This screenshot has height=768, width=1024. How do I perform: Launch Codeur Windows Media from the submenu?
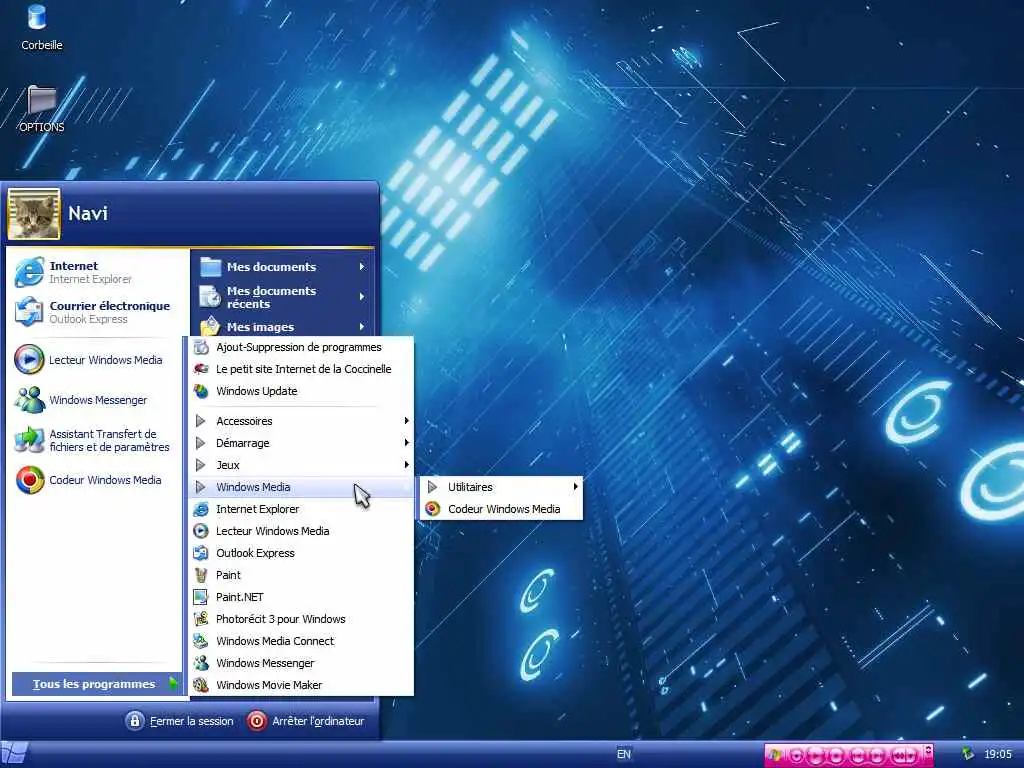click(x=500, y=509)
